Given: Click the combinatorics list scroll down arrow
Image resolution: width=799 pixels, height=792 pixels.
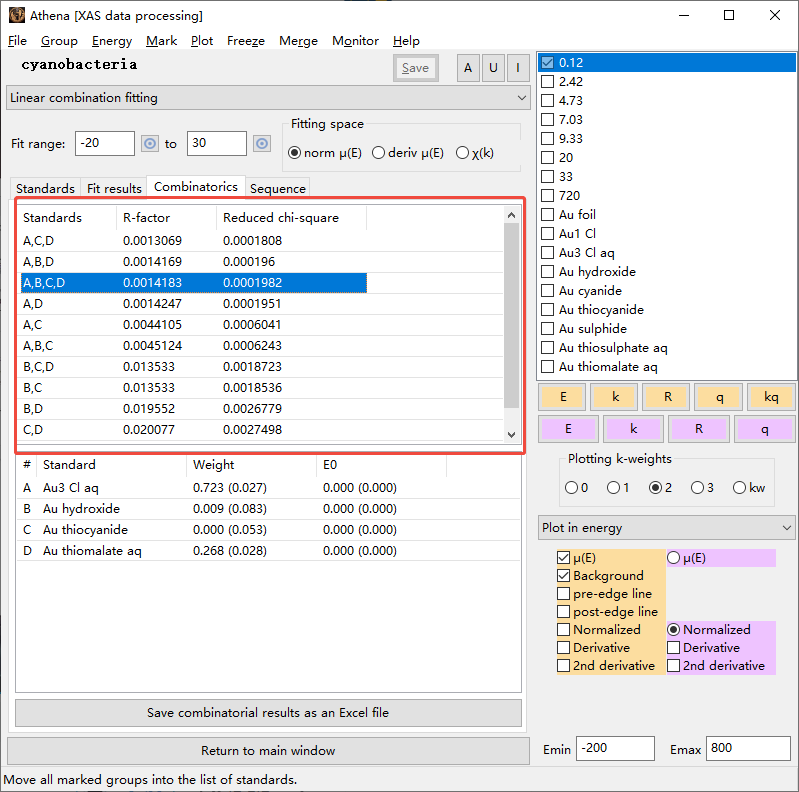Looking at the screenshot, I should click(x=512, y=435).
